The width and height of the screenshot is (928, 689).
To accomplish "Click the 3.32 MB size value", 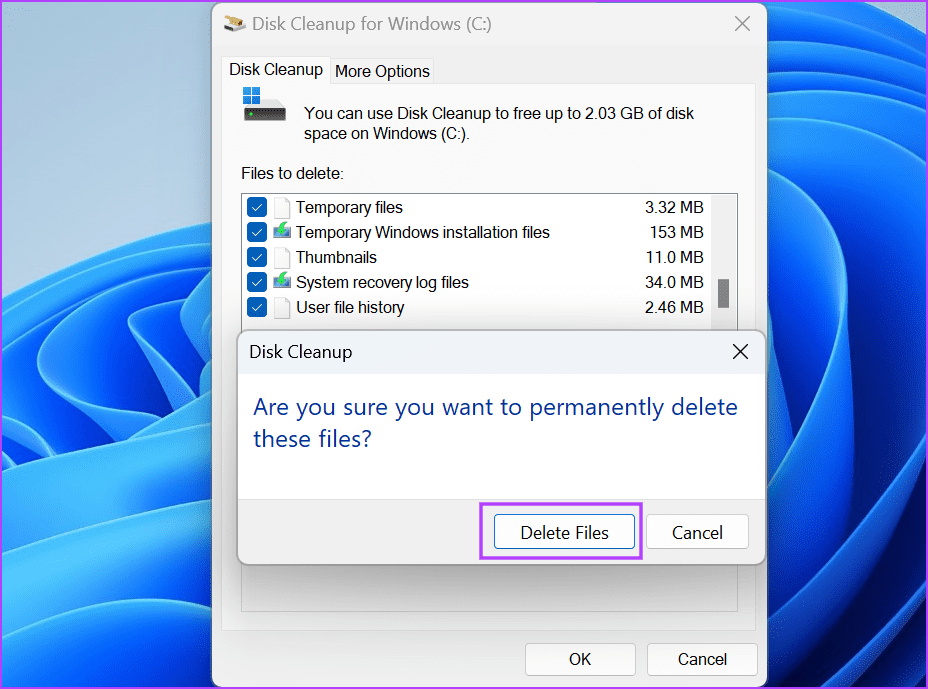I will click(x=674, y=208).
